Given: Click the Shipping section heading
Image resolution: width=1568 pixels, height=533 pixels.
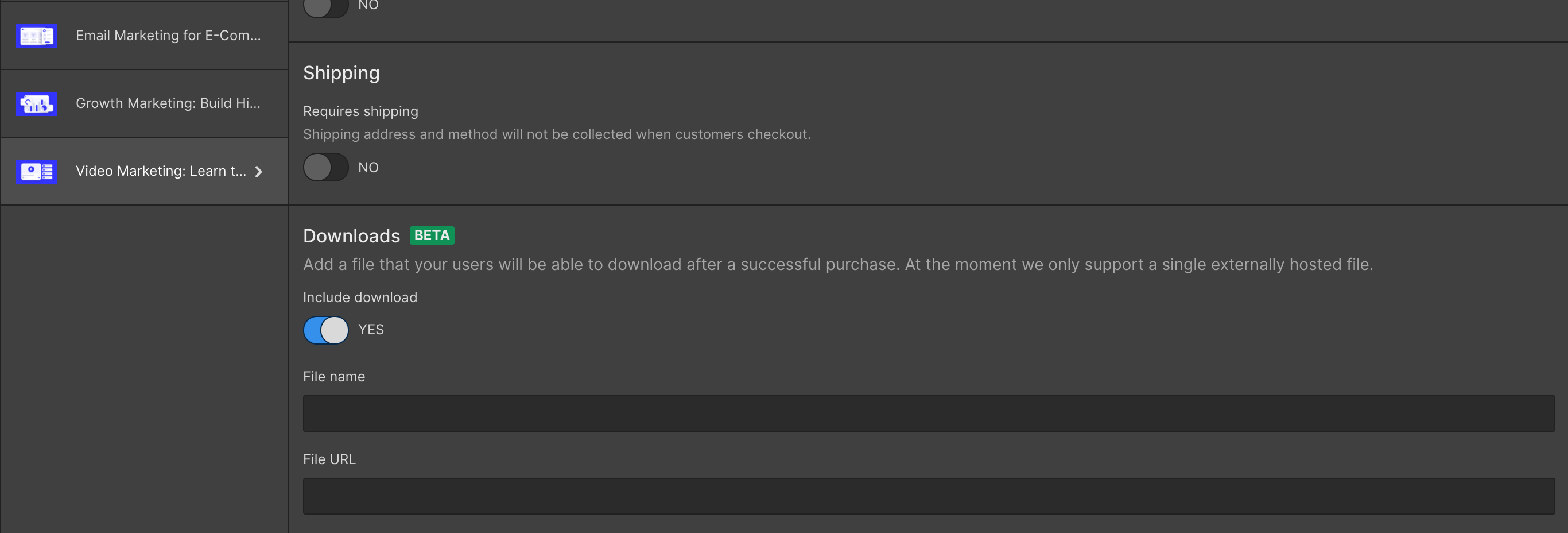Looking at the screenshot, I should tap(341, 72).
